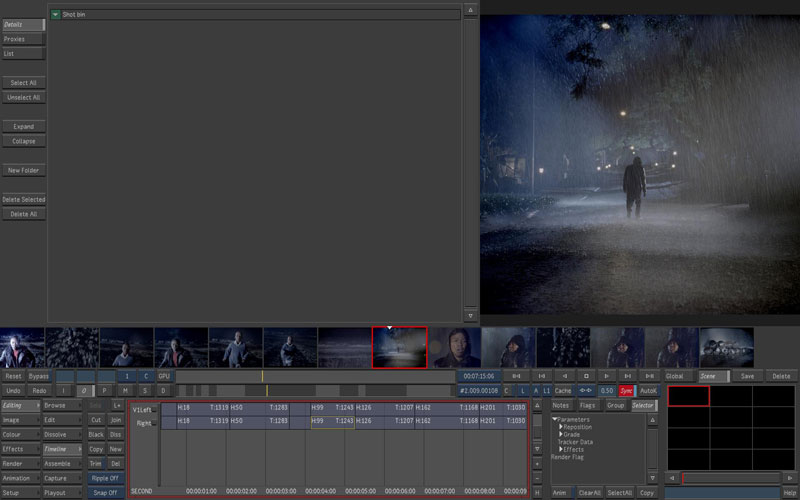Open the Shot bin green dropdown arrow
Viewport: 800px width, 500px height.
(x=55, y=15)
